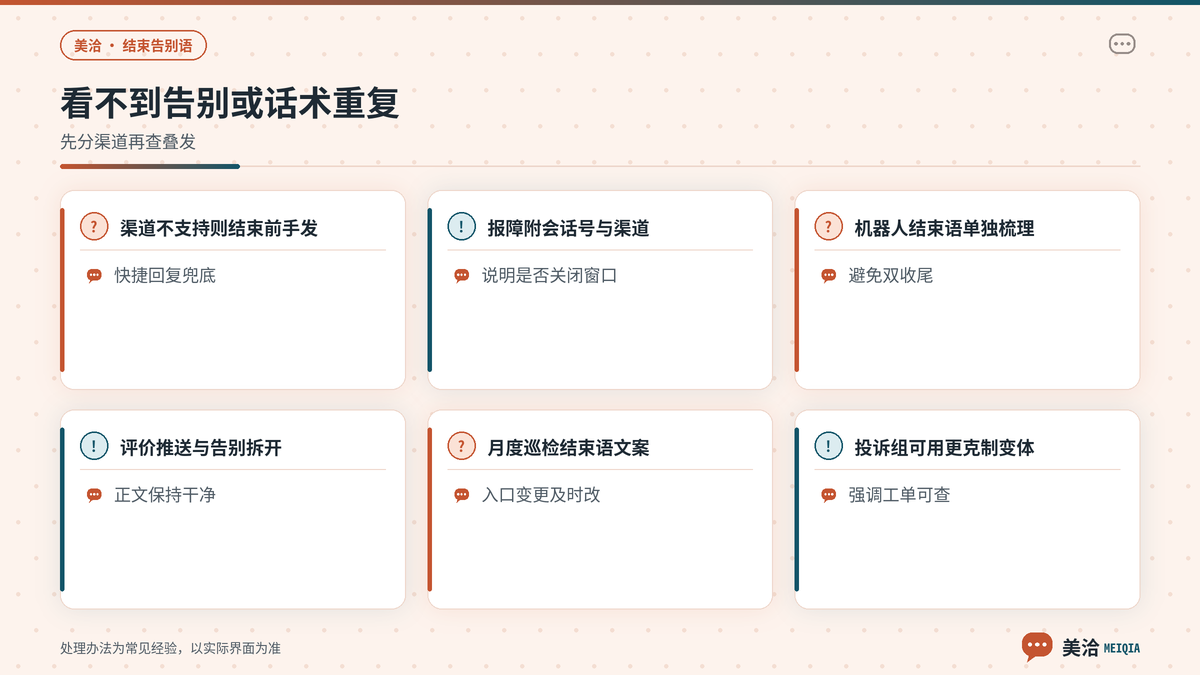This screenshot has width=1200, height=675.
Task: Select the heading 看不到告别或话术重复
Action: [230, 104]
